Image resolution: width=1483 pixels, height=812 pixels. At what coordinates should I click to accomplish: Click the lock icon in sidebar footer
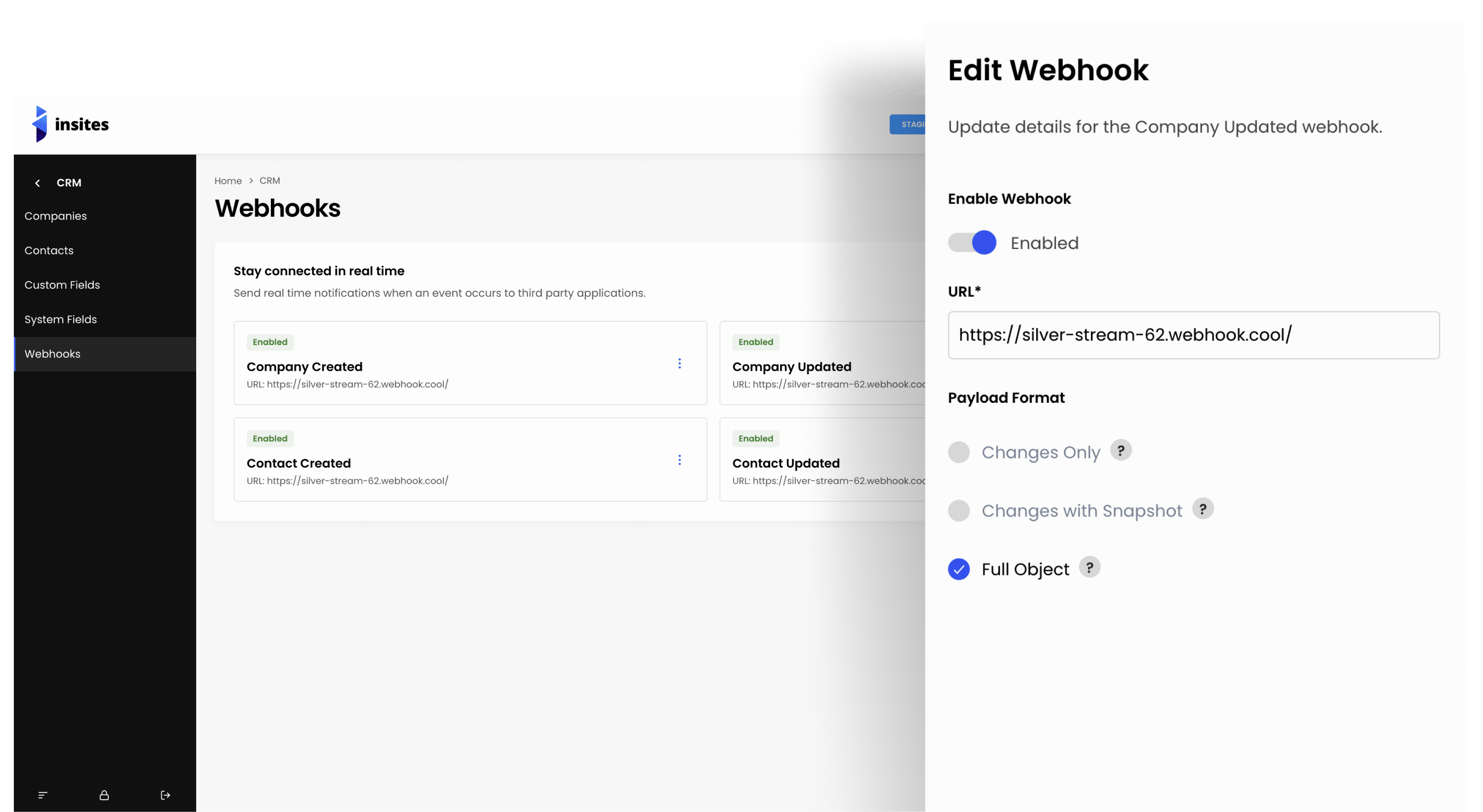click(x=104, y=795)
